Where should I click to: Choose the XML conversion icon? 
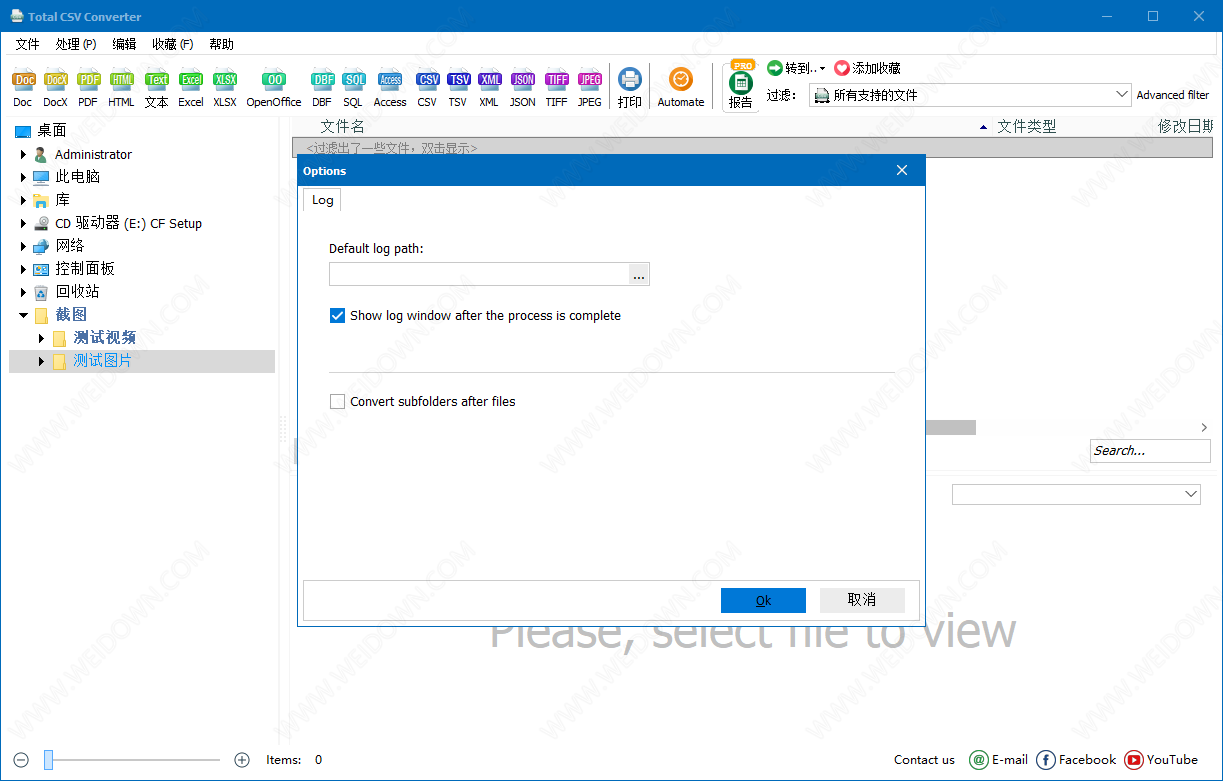[x=489, y=88]
